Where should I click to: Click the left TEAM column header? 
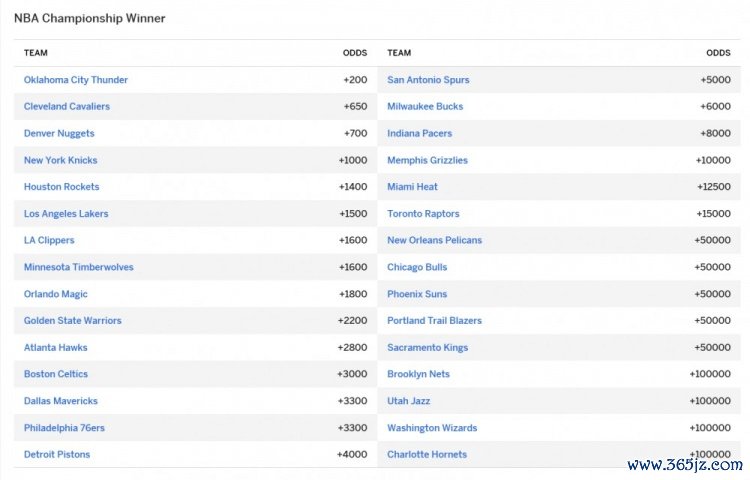coord(36,53)
